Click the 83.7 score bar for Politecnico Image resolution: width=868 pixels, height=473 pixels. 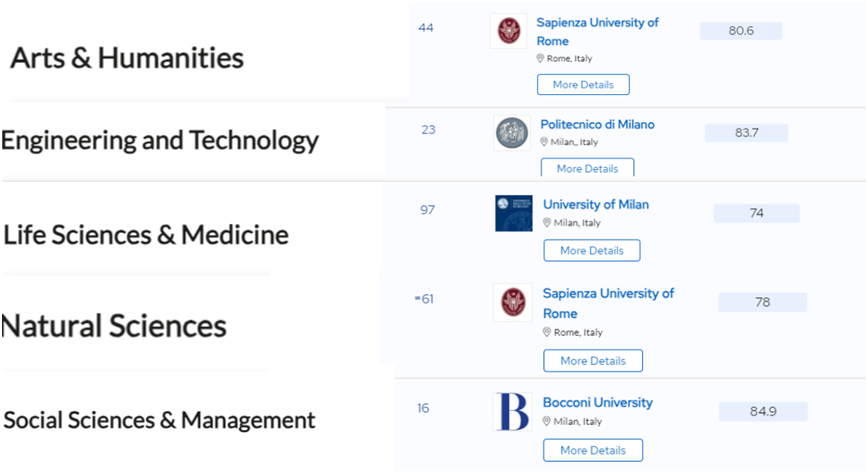coord(746,133)
